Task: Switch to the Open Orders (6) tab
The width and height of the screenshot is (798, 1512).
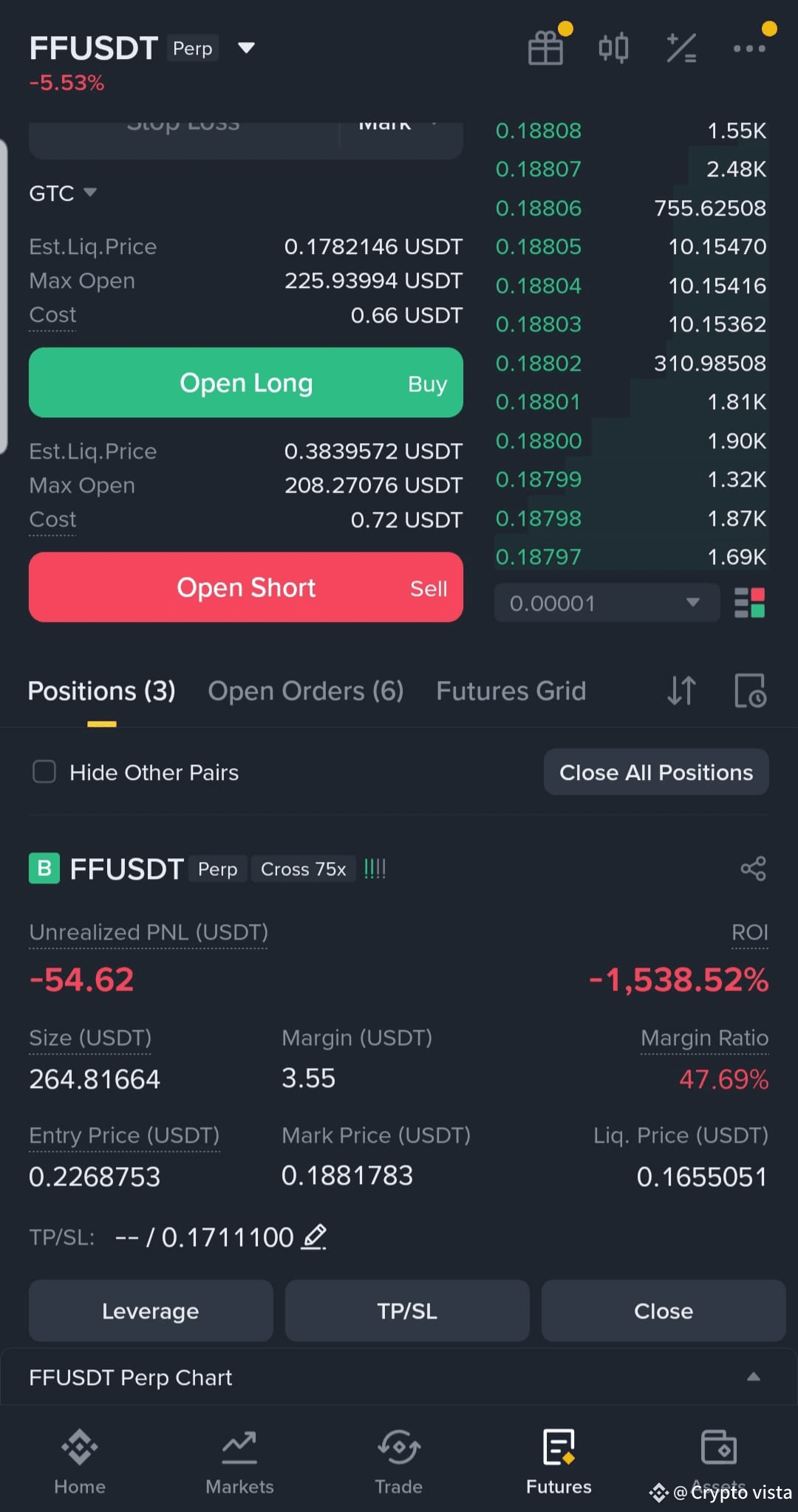Action: tap(306, 691)
